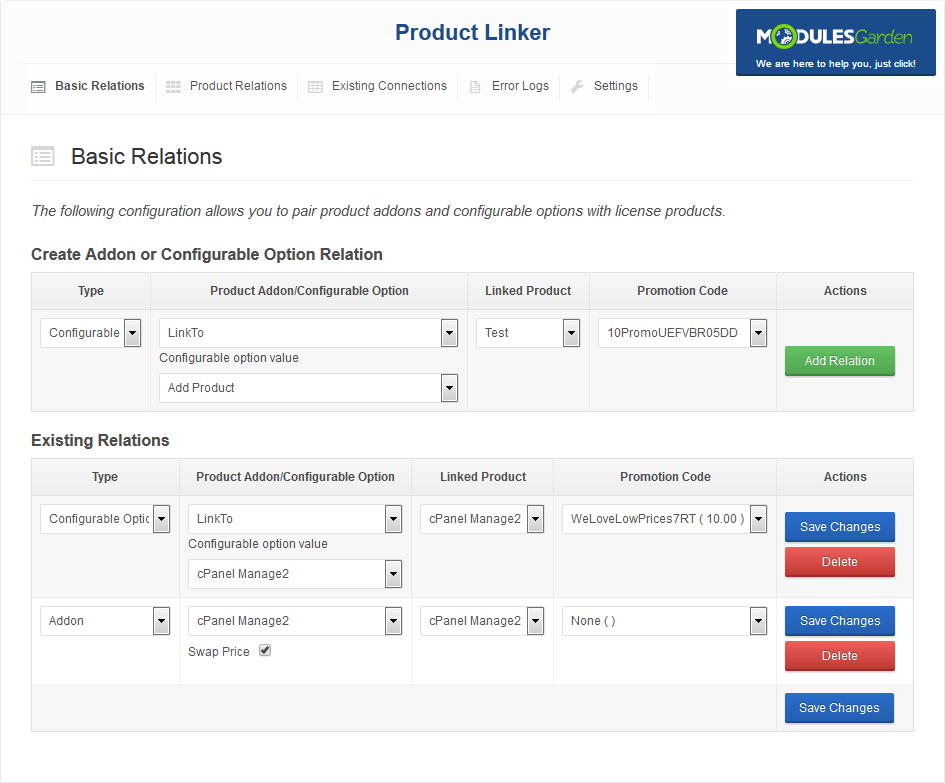Image resolution: width=945 pixels, height=783 pixels.
Task: Delete the Configurable Option LinkTo relation
Action: point(840,562)
